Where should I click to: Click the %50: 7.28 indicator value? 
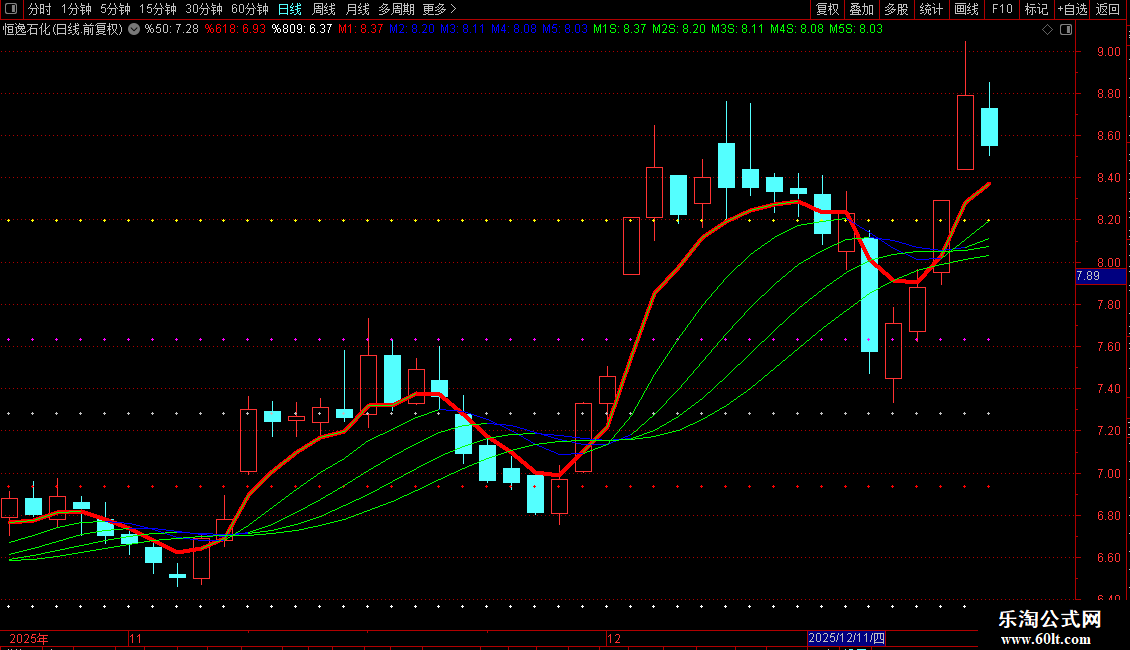(172, 30)
